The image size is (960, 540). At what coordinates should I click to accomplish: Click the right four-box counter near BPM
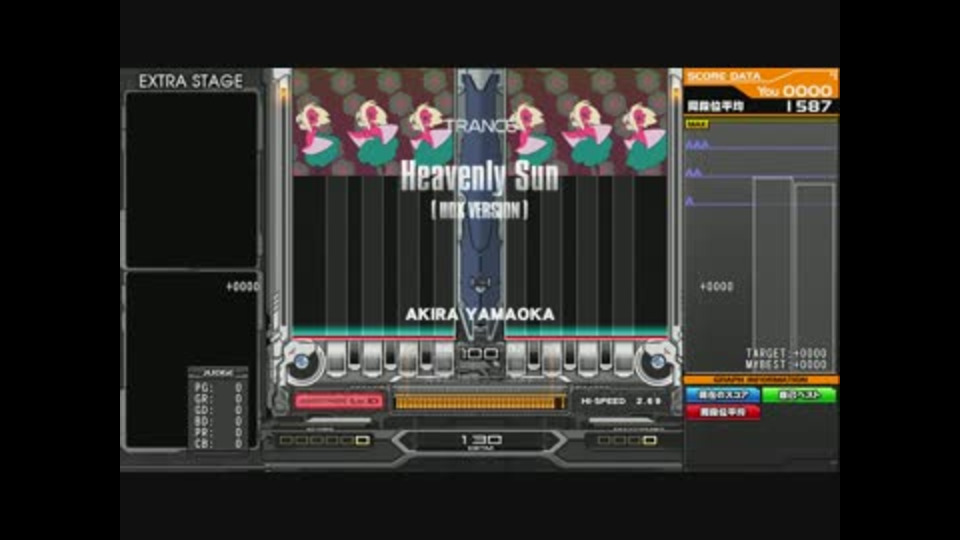[x=626, y=440]
